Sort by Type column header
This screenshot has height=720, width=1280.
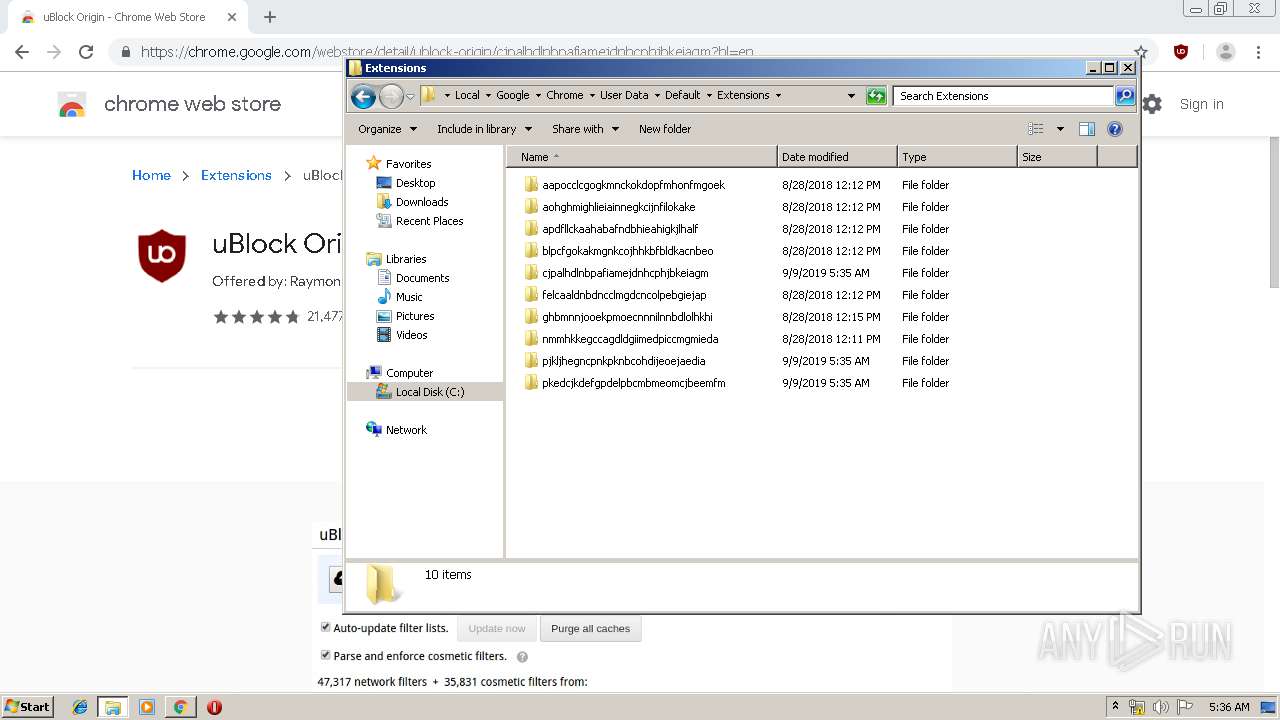[x=957, y=157]
